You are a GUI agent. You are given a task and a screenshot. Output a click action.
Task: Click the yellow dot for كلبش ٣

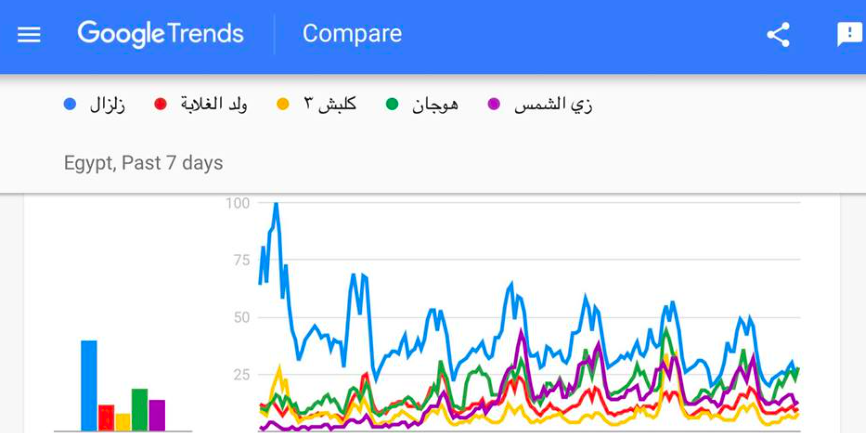point(283,104)
